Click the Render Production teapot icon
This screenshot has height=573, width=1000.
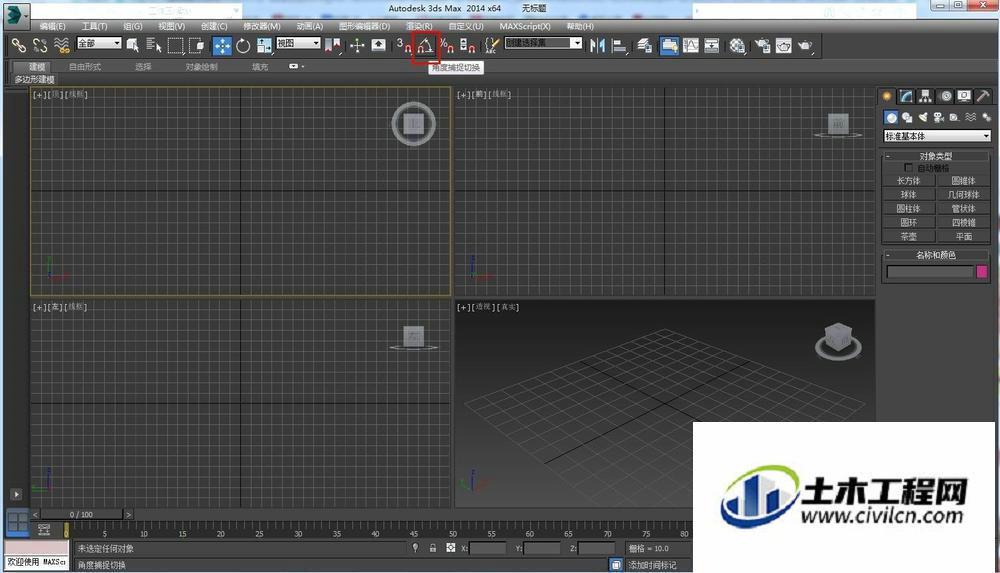pyautogui.click(x=805, y=45)
